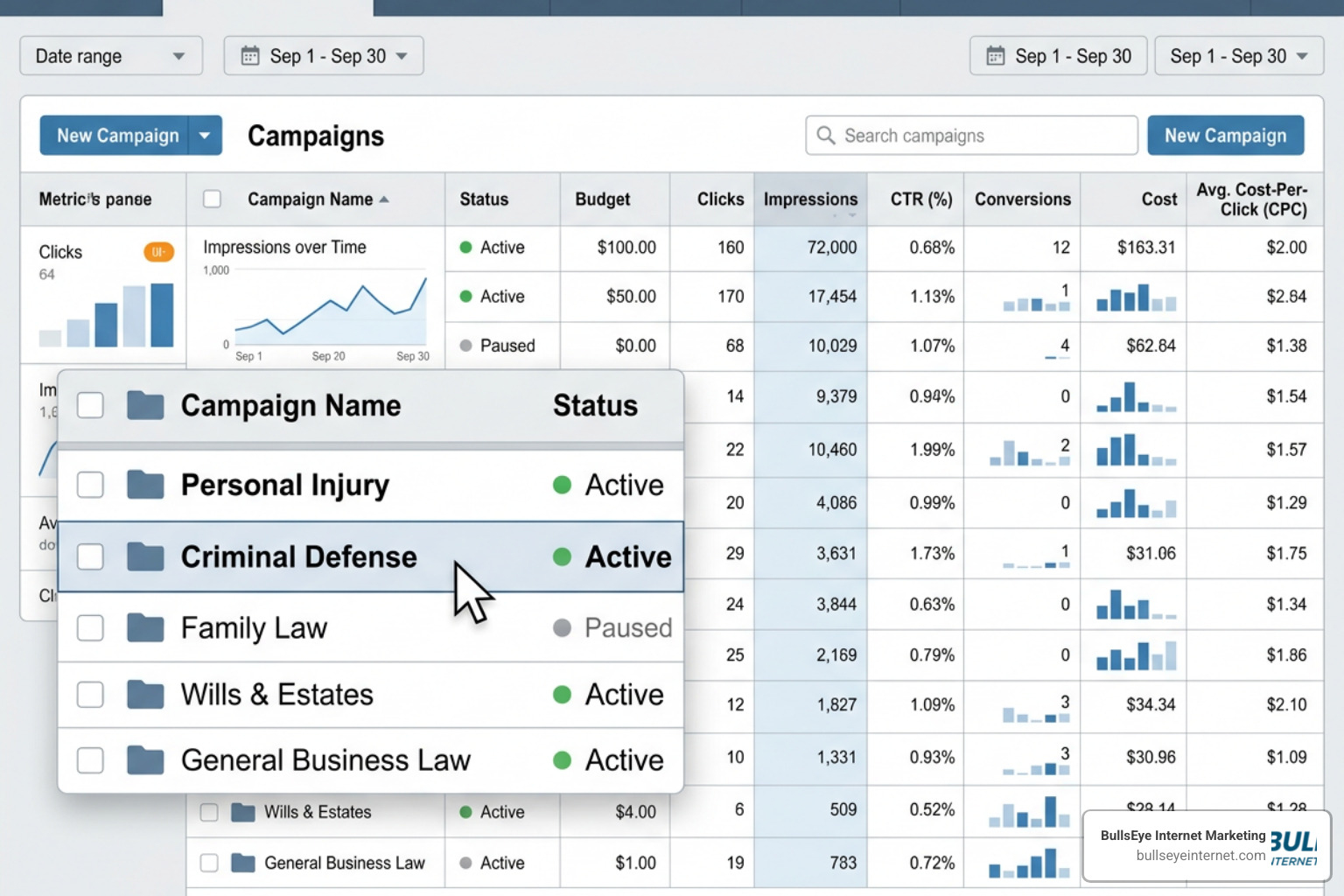Image resolution: width=1344 pixels, height=896 pixels.
Task: Tick the checkbox in enlarged Campaign Name header
Action: [90, 405]
